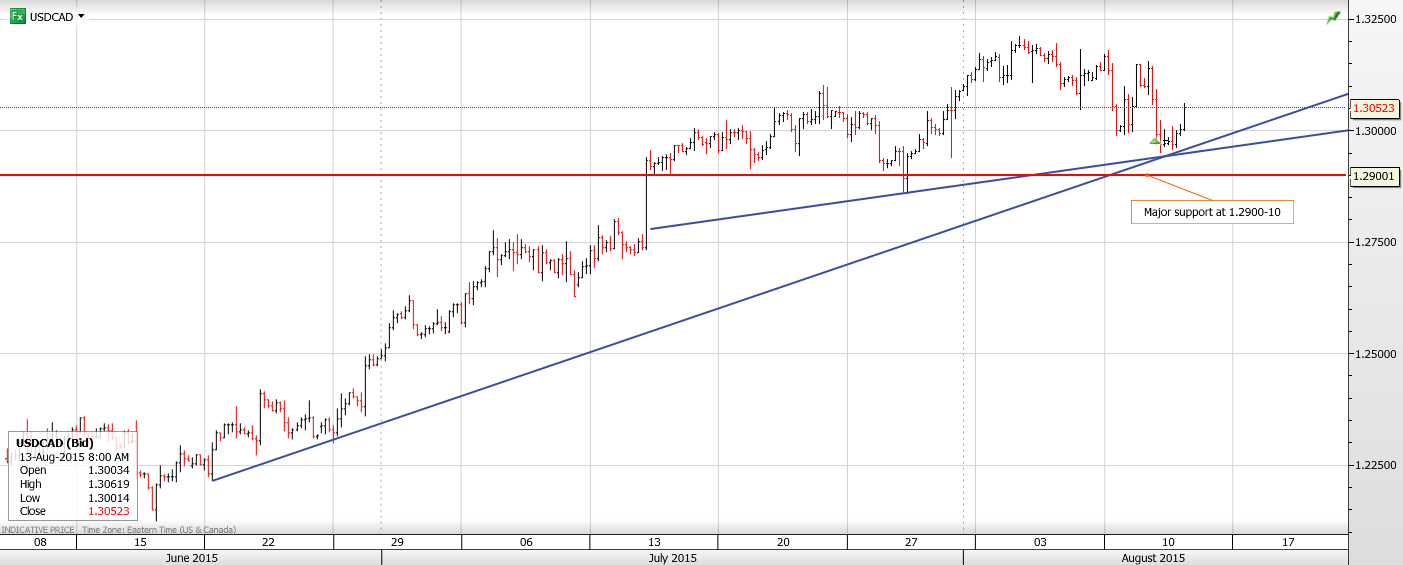Click the orange anchor point on red line

point(1146,175)
